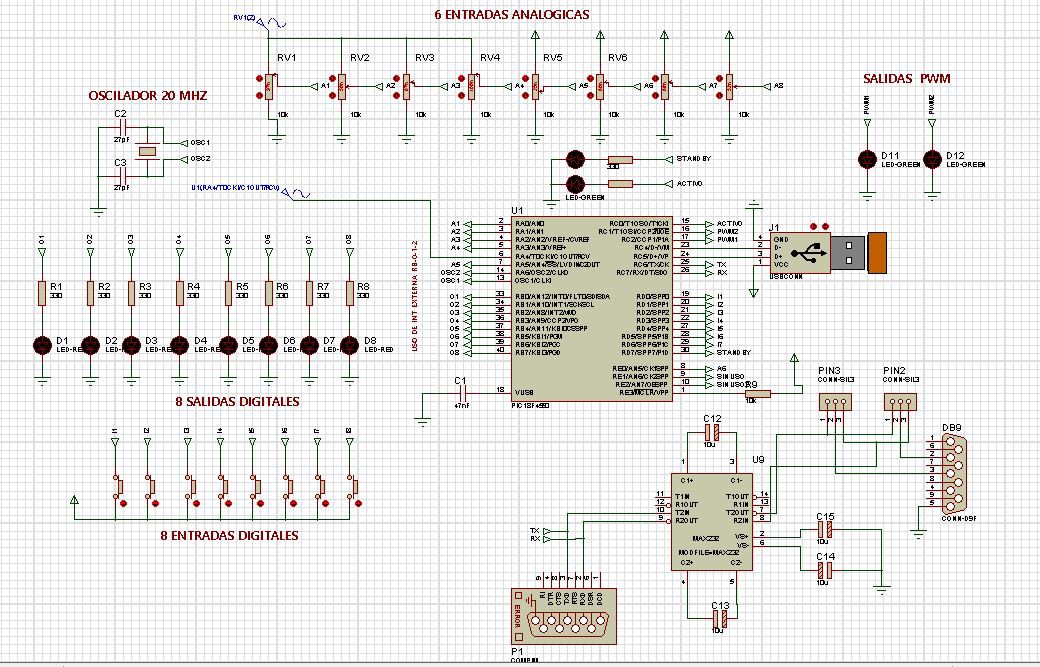Toggle the I7 digital input switch
Viewport: 1040px width, 667px height.
[x=319, y=489]
